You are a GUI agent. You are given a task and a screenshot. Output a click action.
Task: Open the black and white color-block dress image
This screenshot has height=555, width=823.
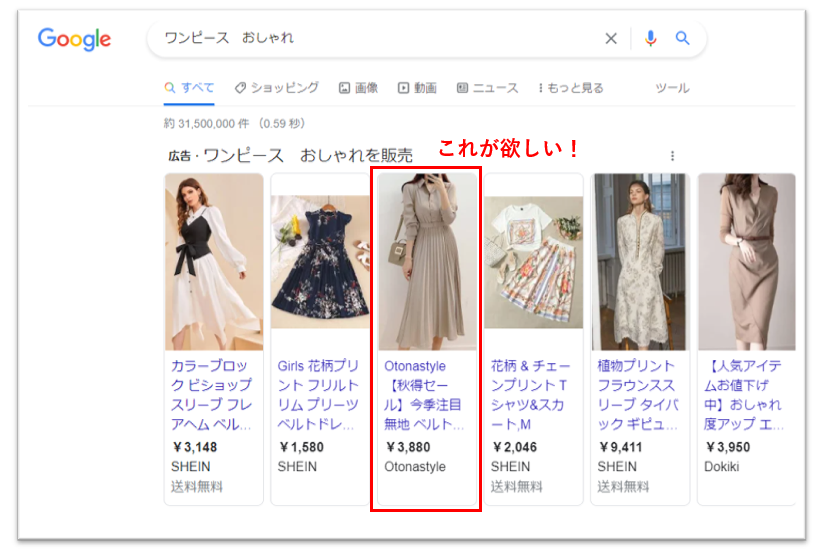tap(214, 262)
